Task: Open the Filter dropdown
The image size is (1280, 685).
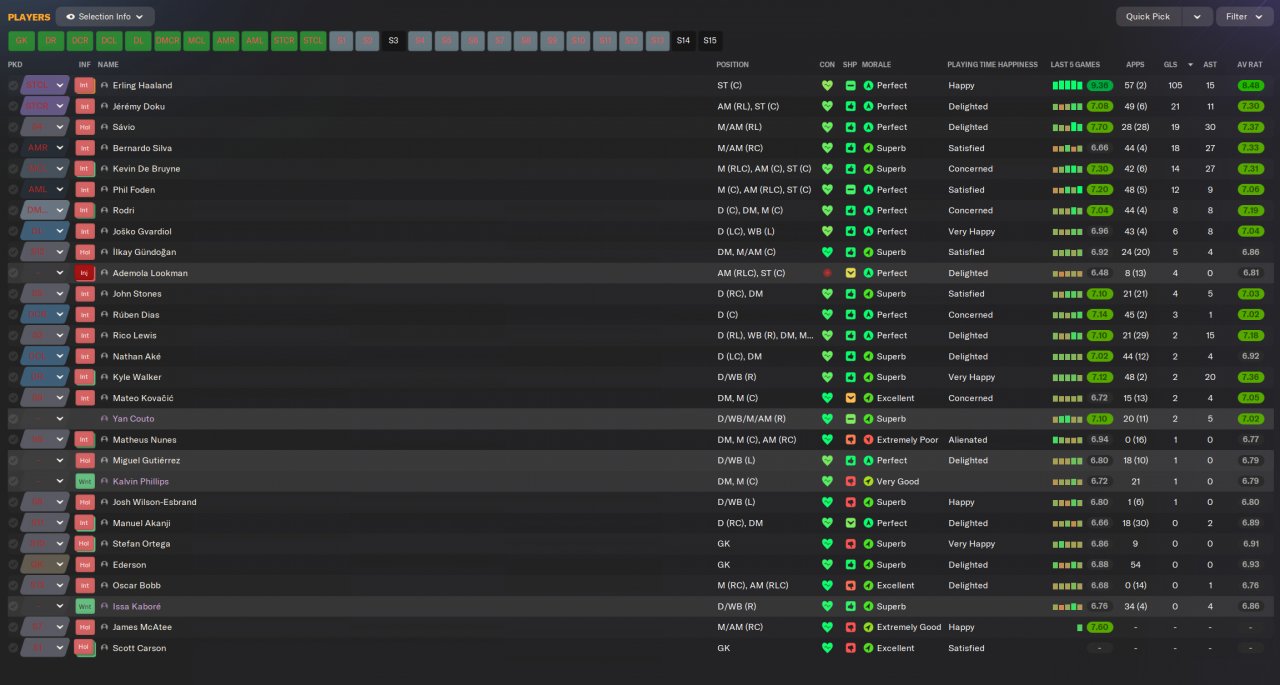Action: coord(1244,16)
